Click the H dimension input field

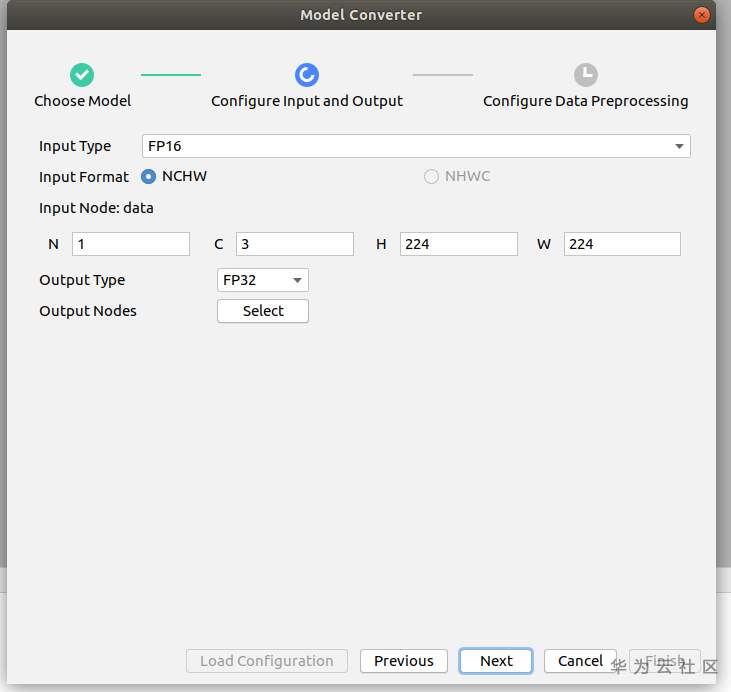[x=459, y=244]
